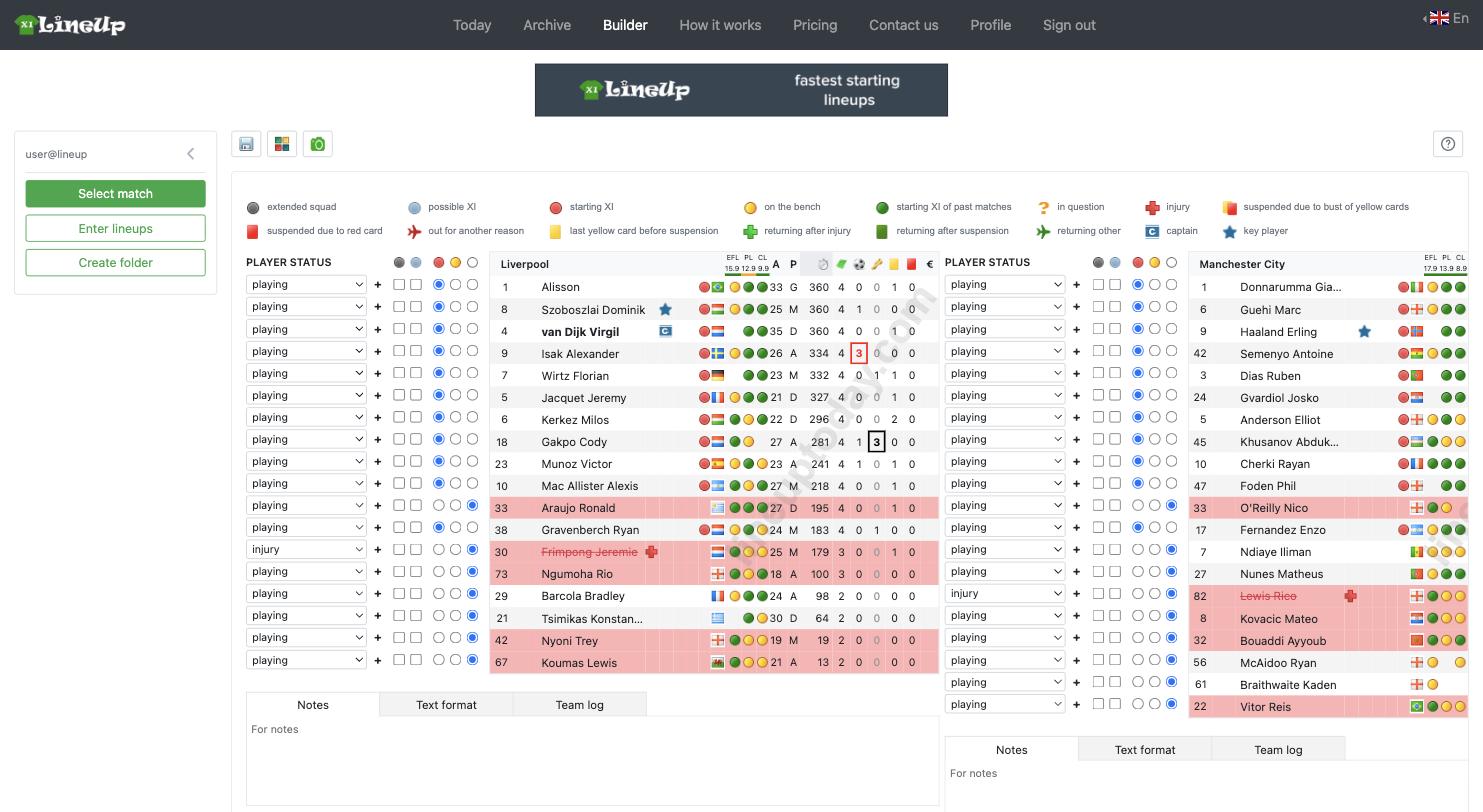This screenshot has height=812, width=1483.
Task: Open the player status dropdown for Foden Phil
Action: point(1005,483)
